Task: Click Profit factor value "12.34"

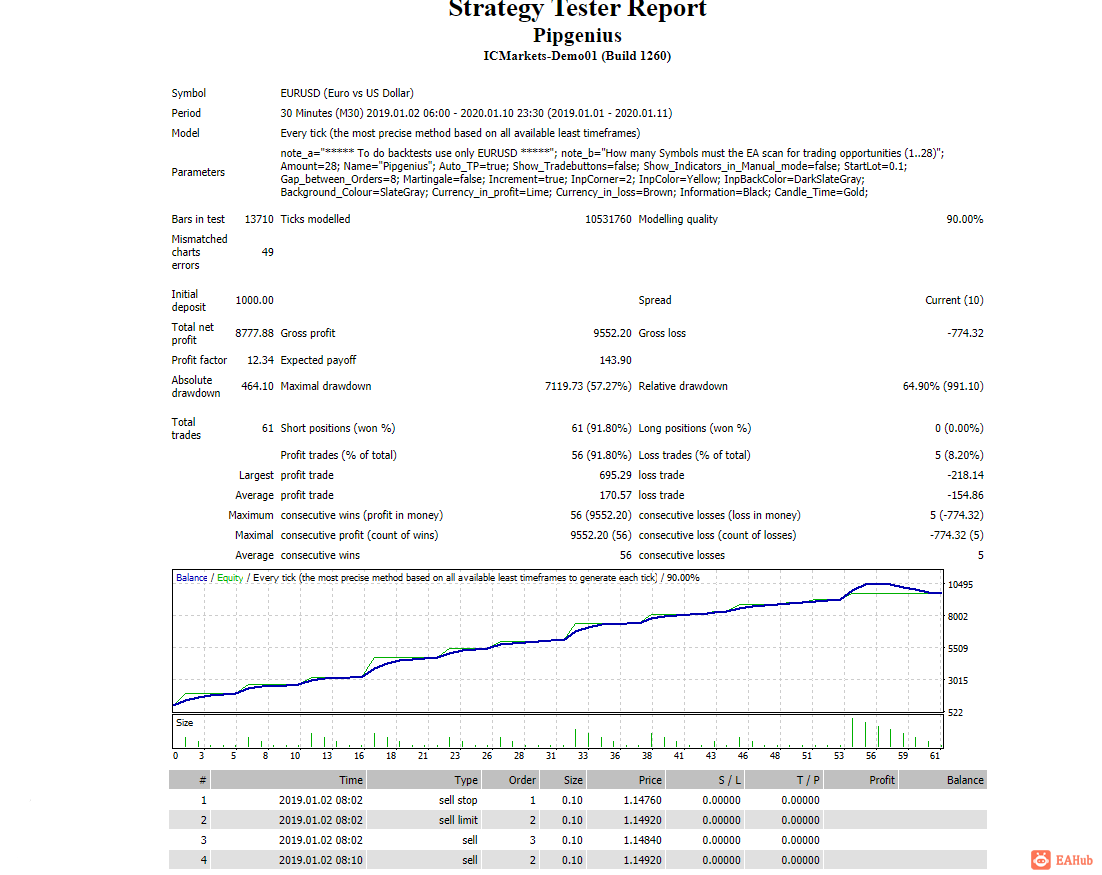Action: point(260,360)
